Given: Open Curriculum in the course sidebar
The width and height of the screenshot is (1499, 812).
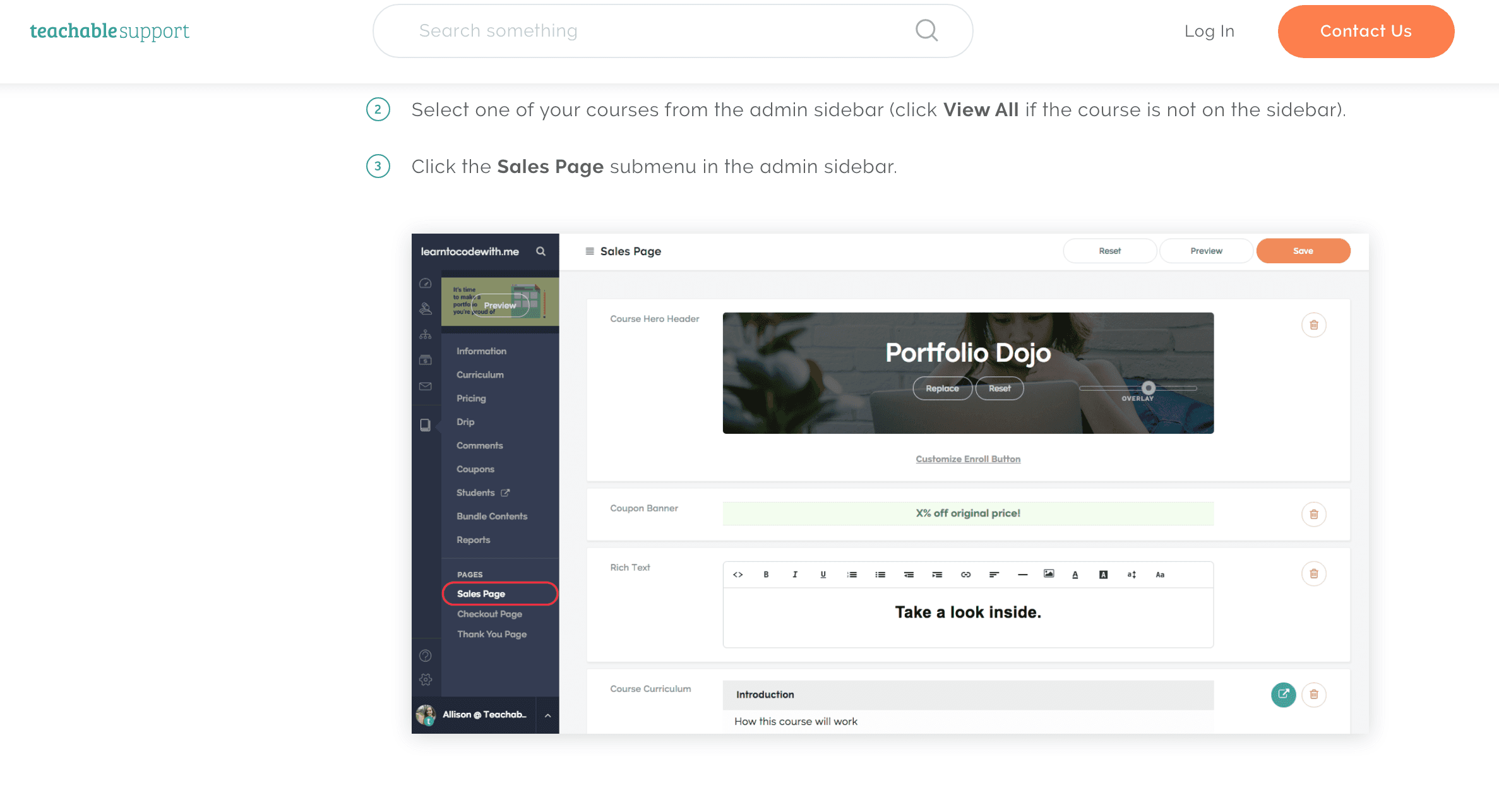Looking at the screenshot, I should click(480, 374).
